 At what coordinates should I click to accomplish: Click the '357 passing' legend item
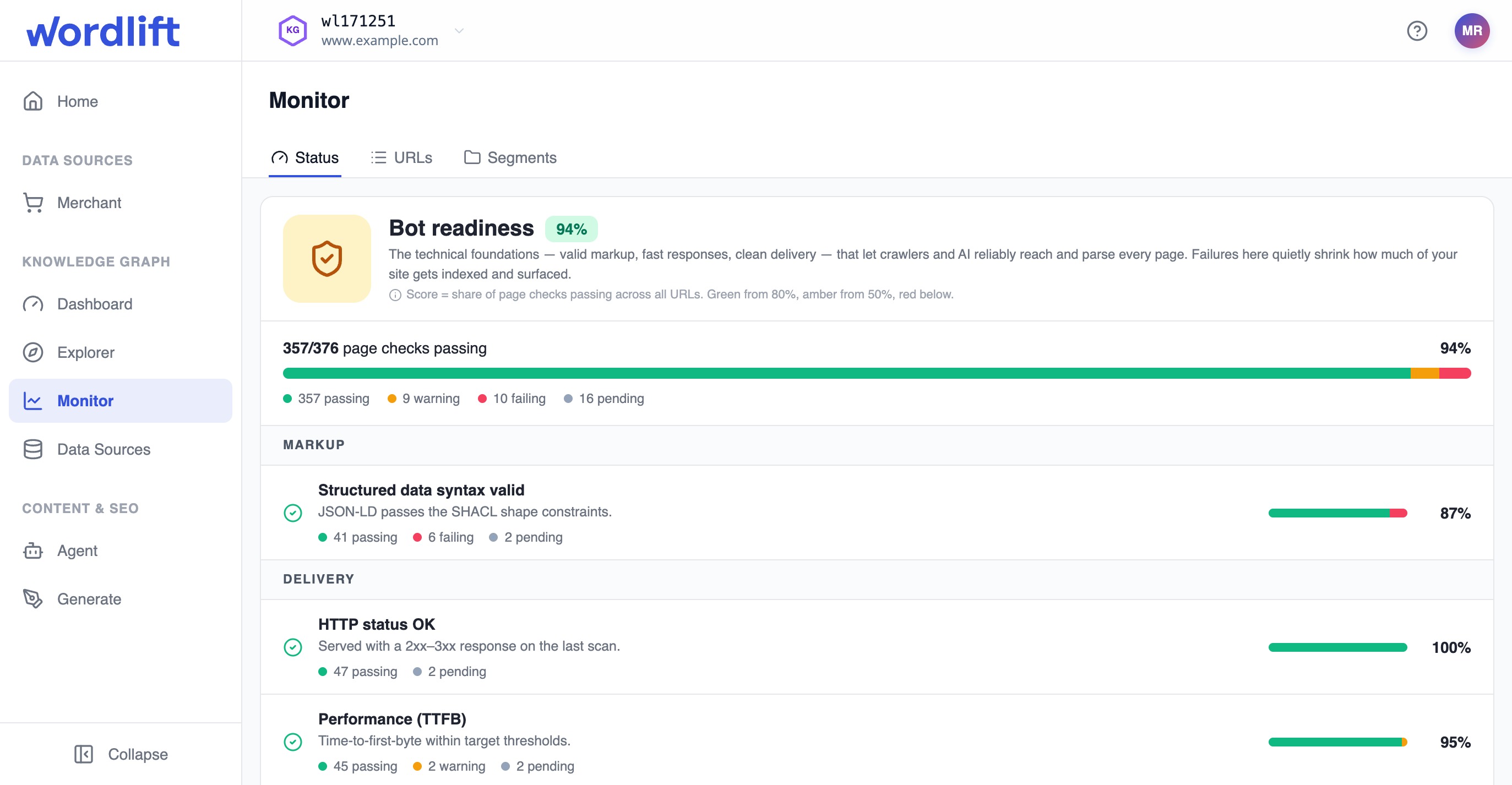pos(326,399)
